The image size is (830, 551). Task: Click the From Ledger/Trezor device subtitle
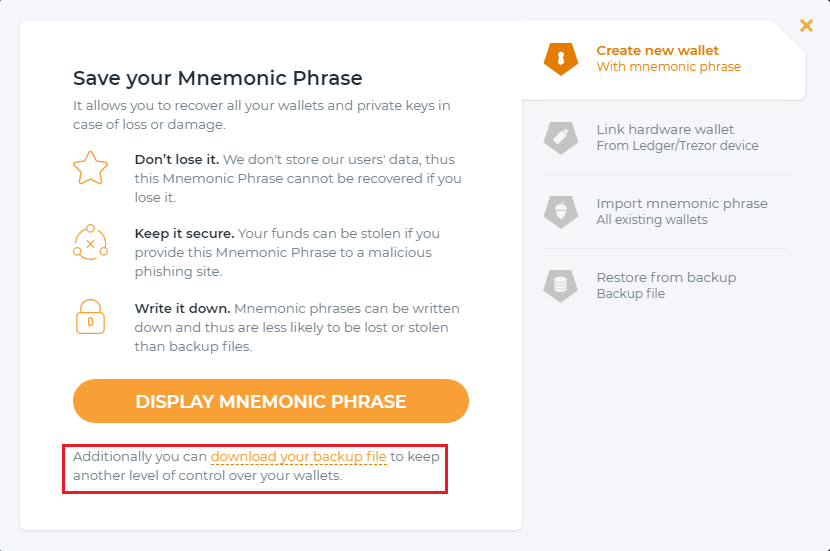677,146
